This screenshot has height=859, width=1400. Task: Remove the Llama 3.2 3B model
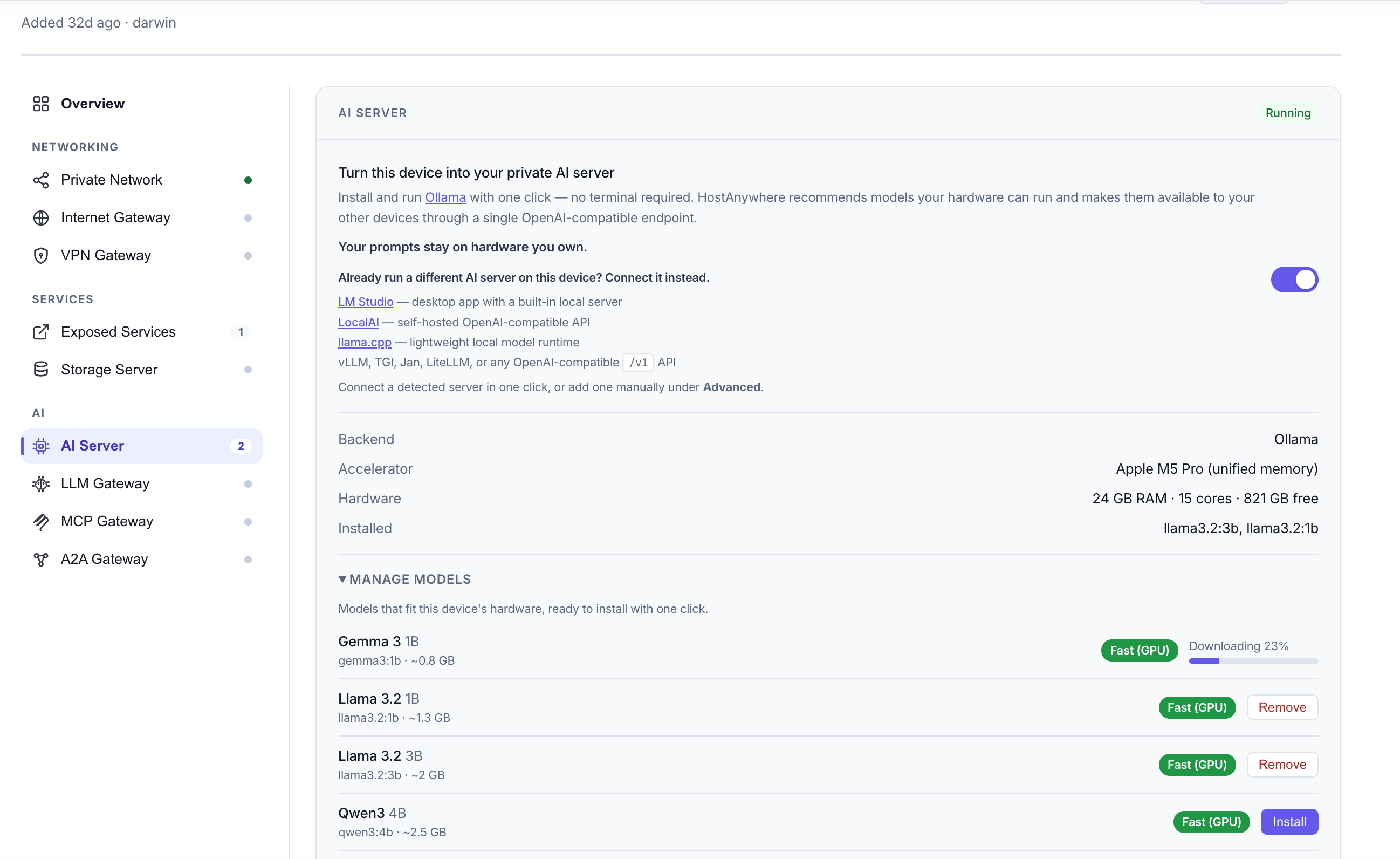coord(1282,765)
